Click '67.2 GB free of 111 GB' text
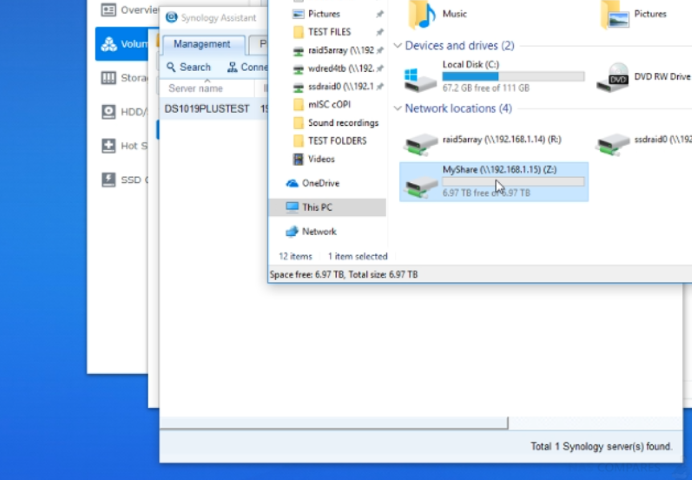This screenshot has height=480, width=692. point(485,88)
